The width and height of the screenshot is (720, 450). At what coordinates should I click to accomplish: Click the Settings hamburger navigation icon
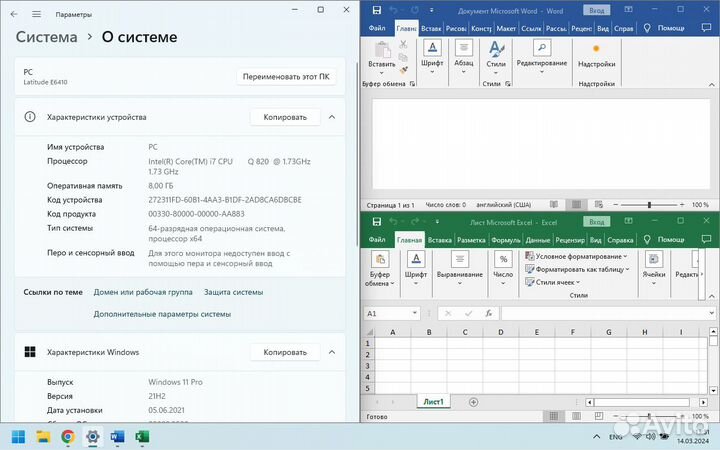(x=36, y=14)
